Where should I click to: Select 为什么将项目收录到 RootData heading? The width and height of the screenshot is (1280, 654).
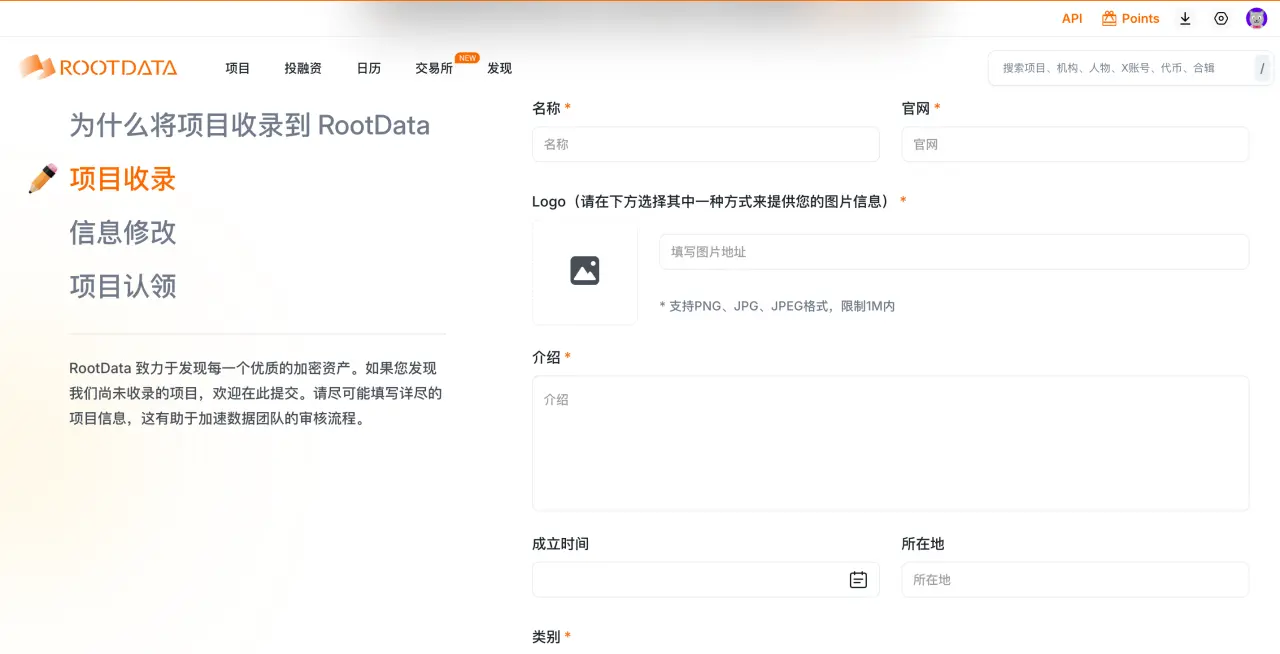click(x=249, y=125)
